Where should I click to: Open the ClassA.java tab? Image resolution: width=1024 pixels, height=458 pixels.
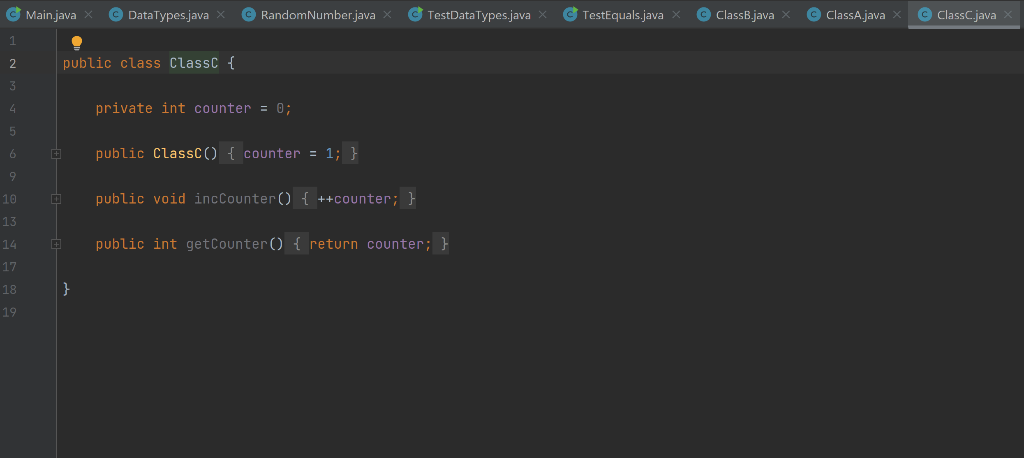pyautogui.click(x=853, y=14)
